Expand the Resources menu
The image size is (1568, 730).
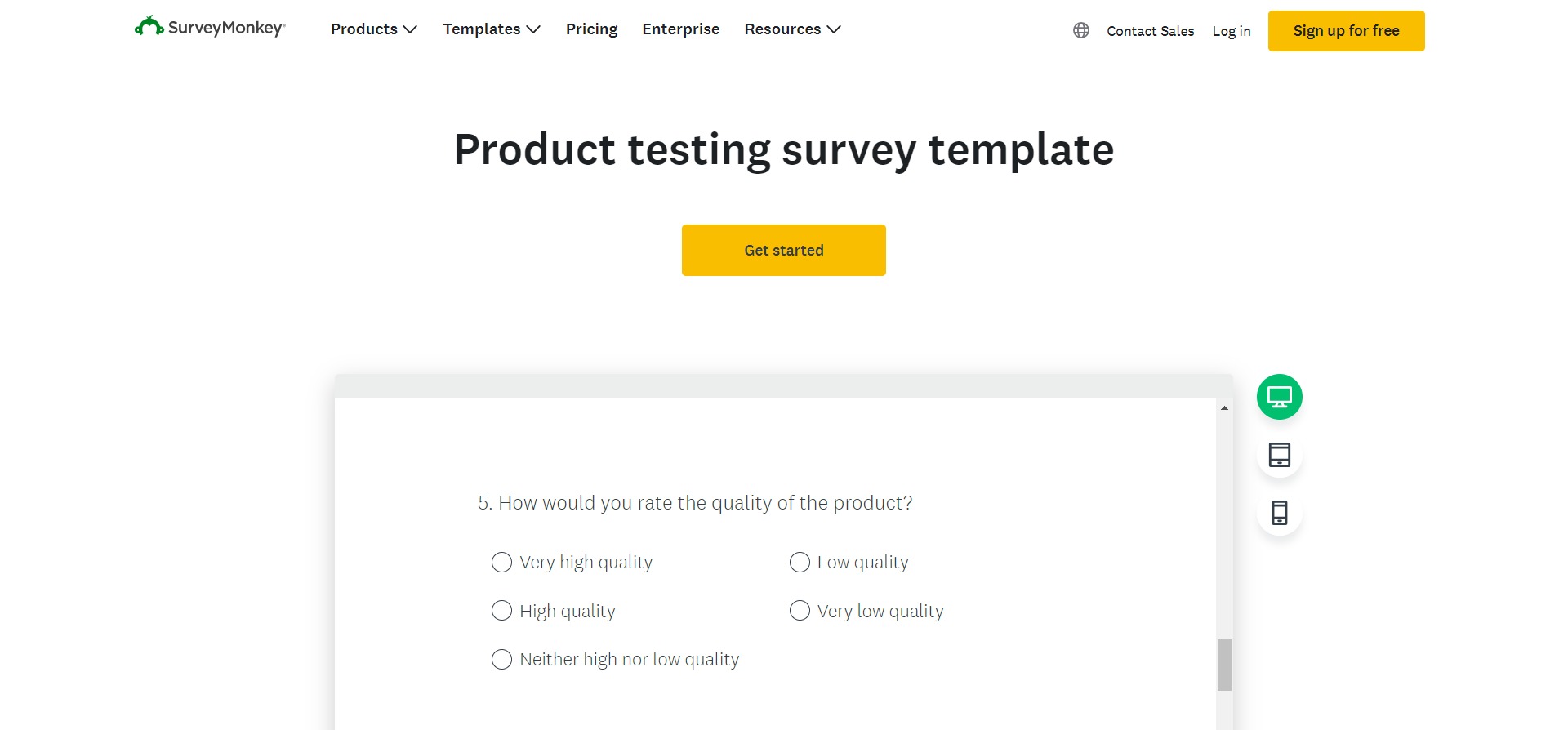tap(791, 29)
